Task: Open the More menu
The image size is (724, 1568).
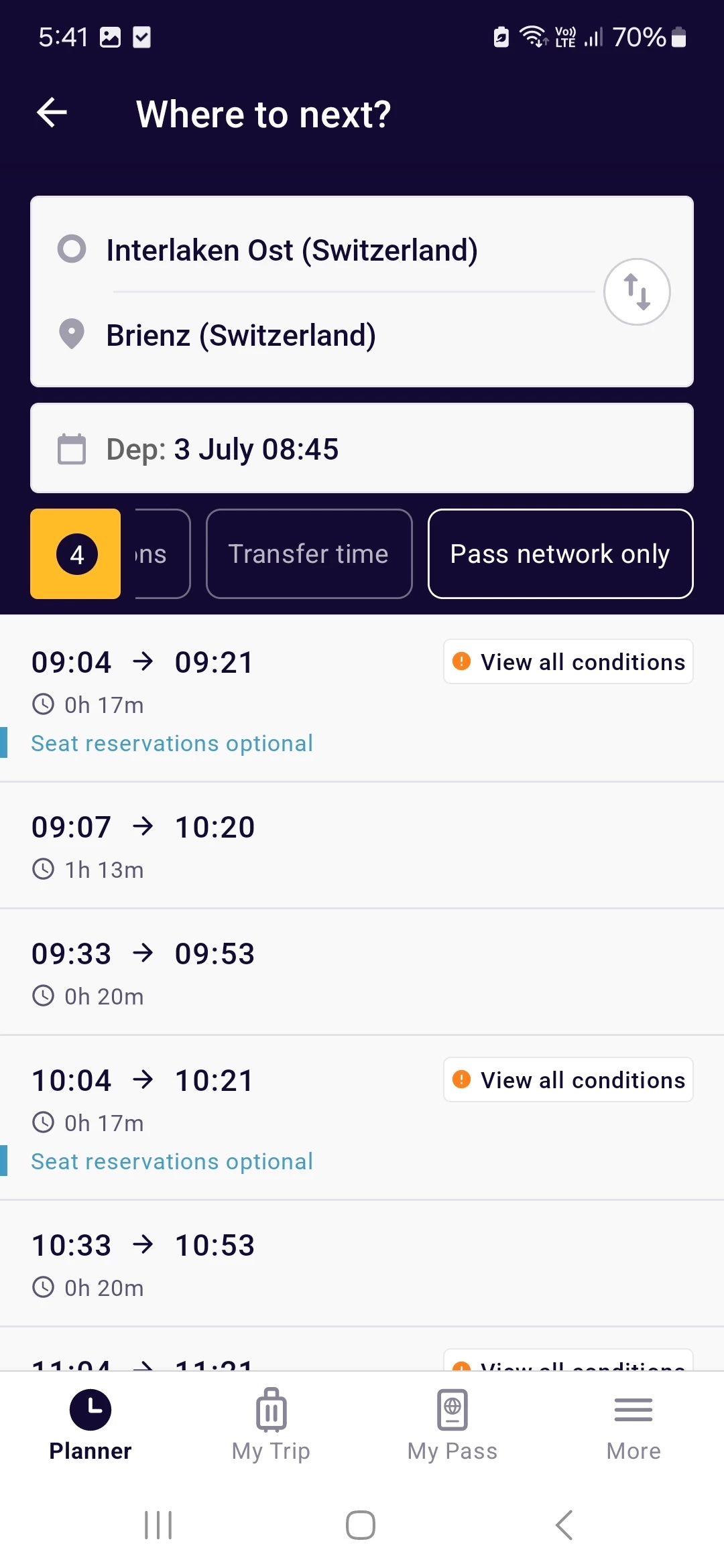Action: 633,1425
